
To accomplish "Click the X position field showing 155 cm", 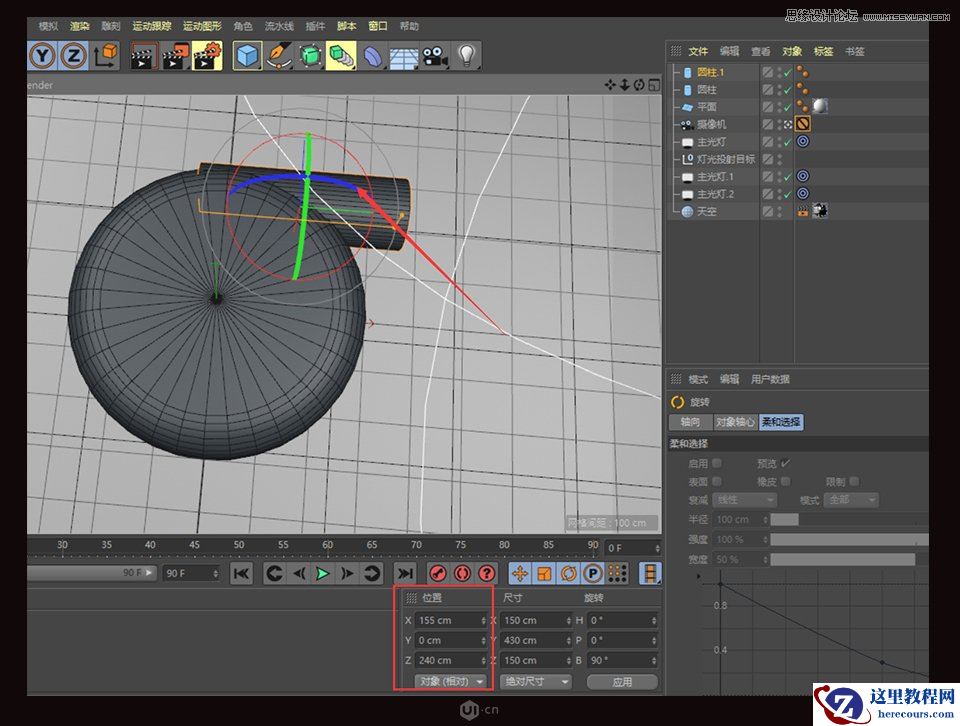I will click(448, 620).
